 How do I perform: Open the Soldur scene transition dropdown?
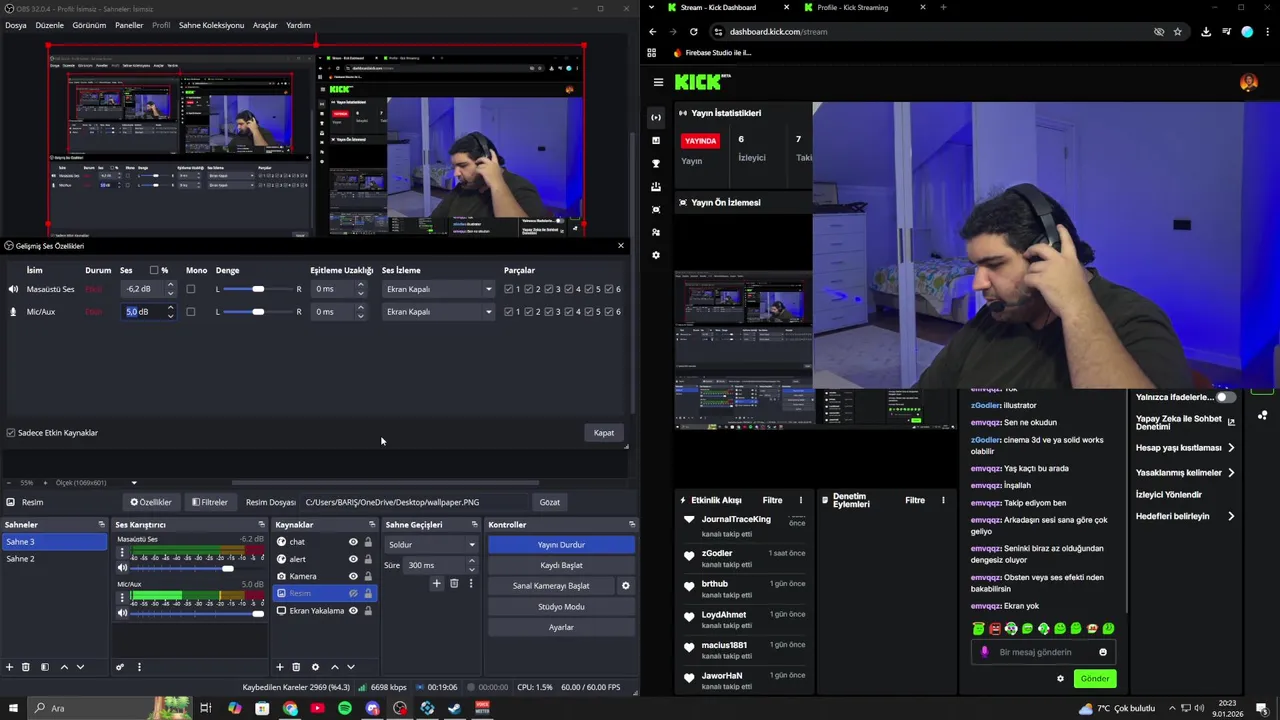coord(431,545)
